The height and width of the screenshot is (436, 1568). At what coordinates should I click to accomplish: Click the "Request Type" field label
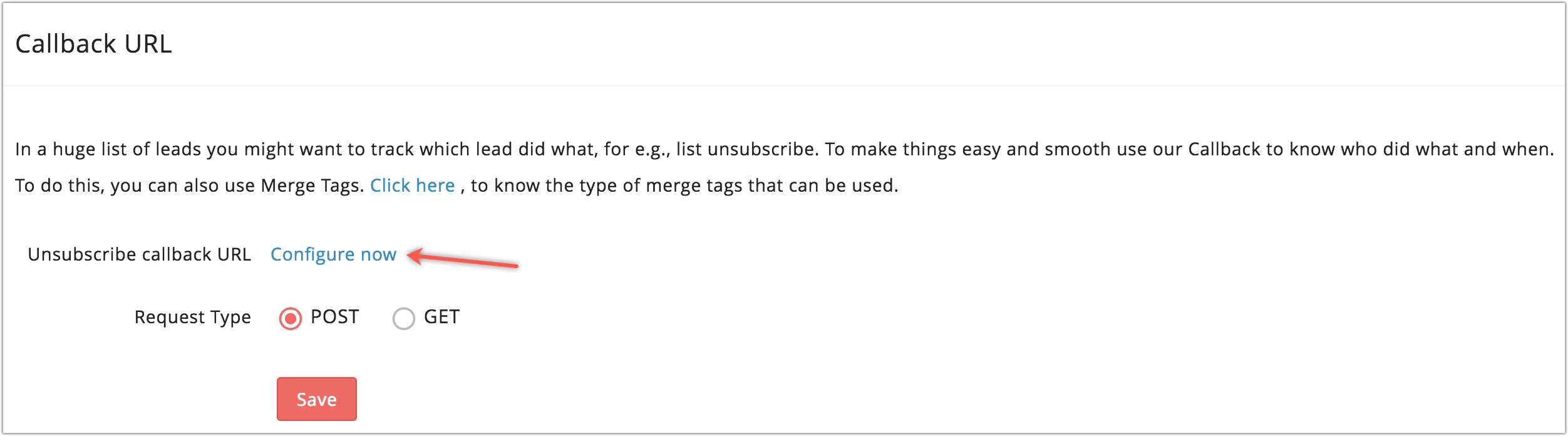coord(192,317)
